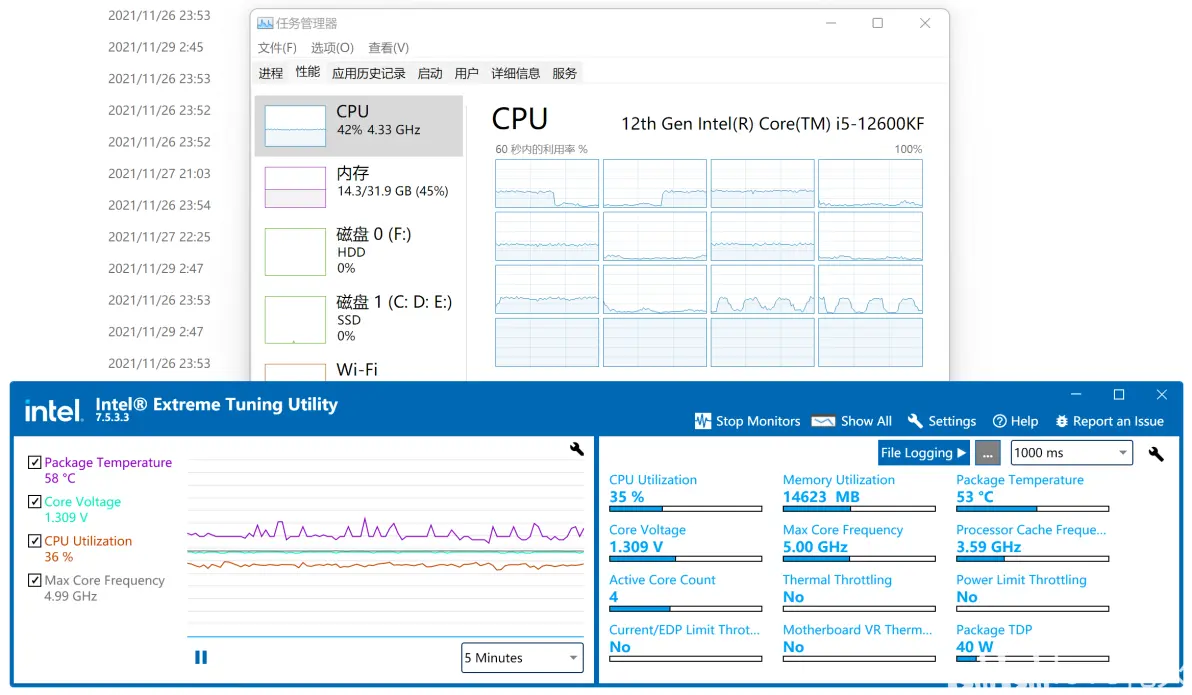
Task: Select the Wi-Fi item in the sidebar
Action: (359, 370)
